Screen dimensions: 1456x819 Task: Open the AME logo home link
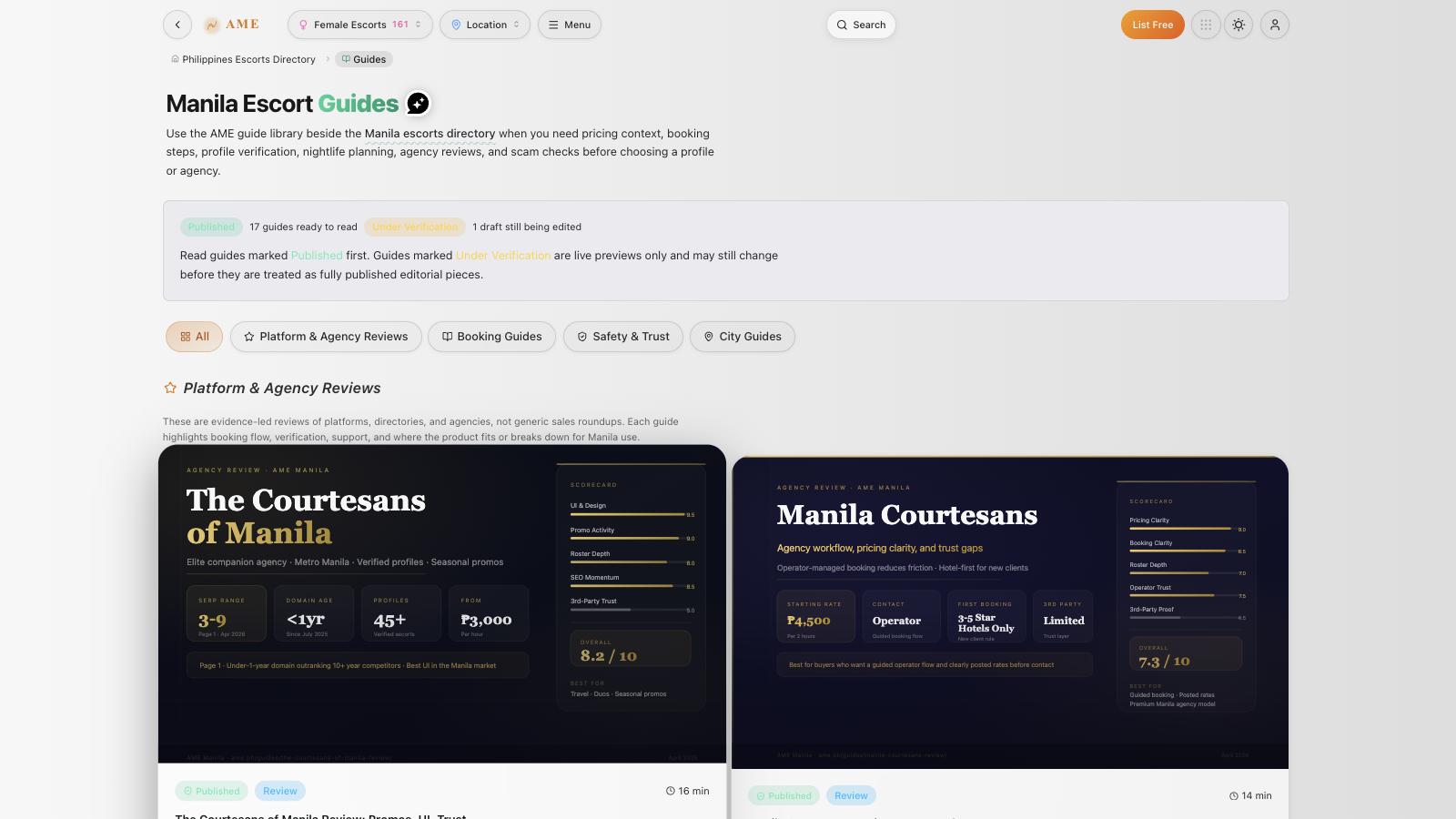(232, 25)
